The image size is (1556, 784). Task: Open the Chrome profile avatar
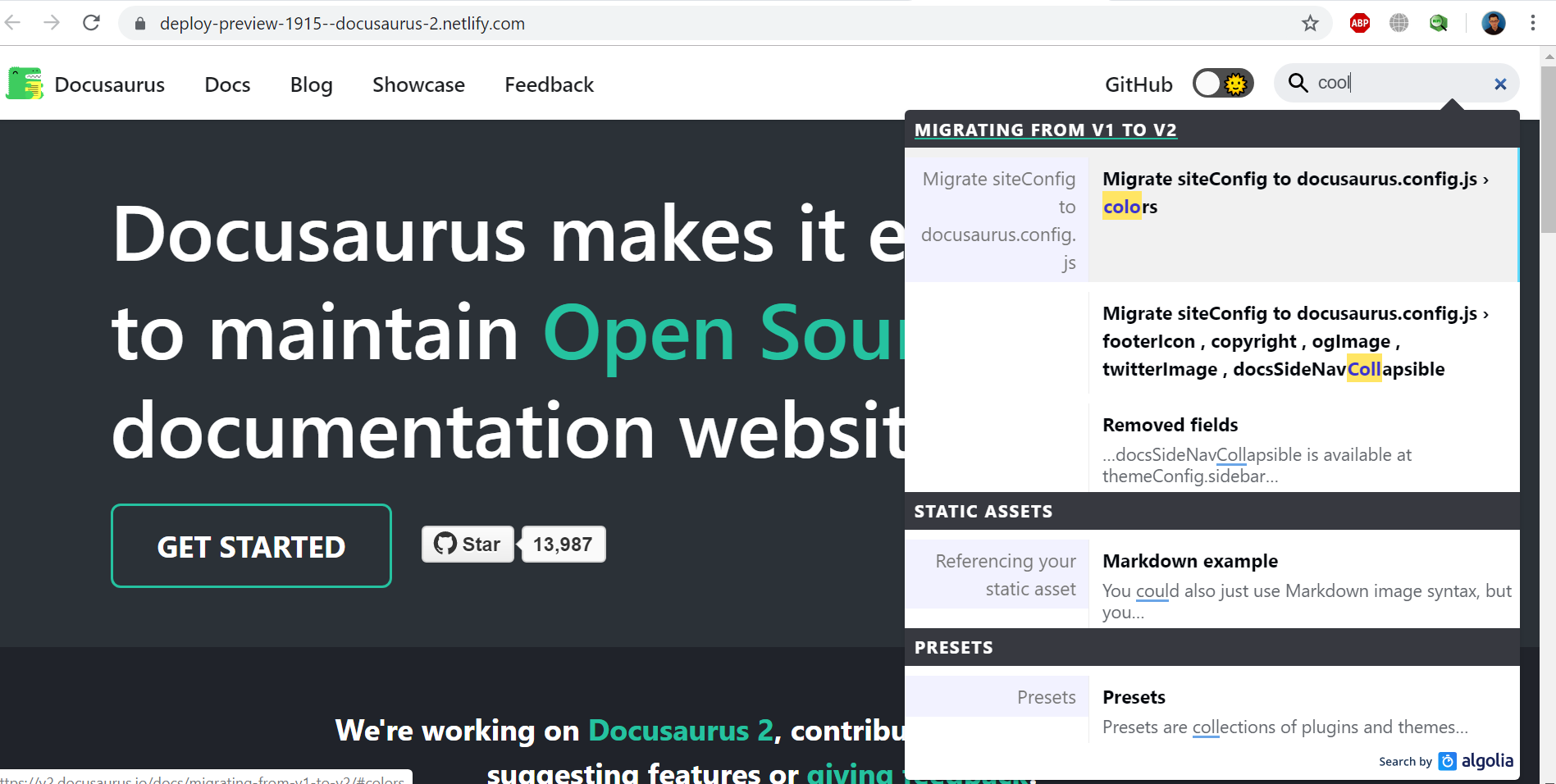tap(1494, 23)
